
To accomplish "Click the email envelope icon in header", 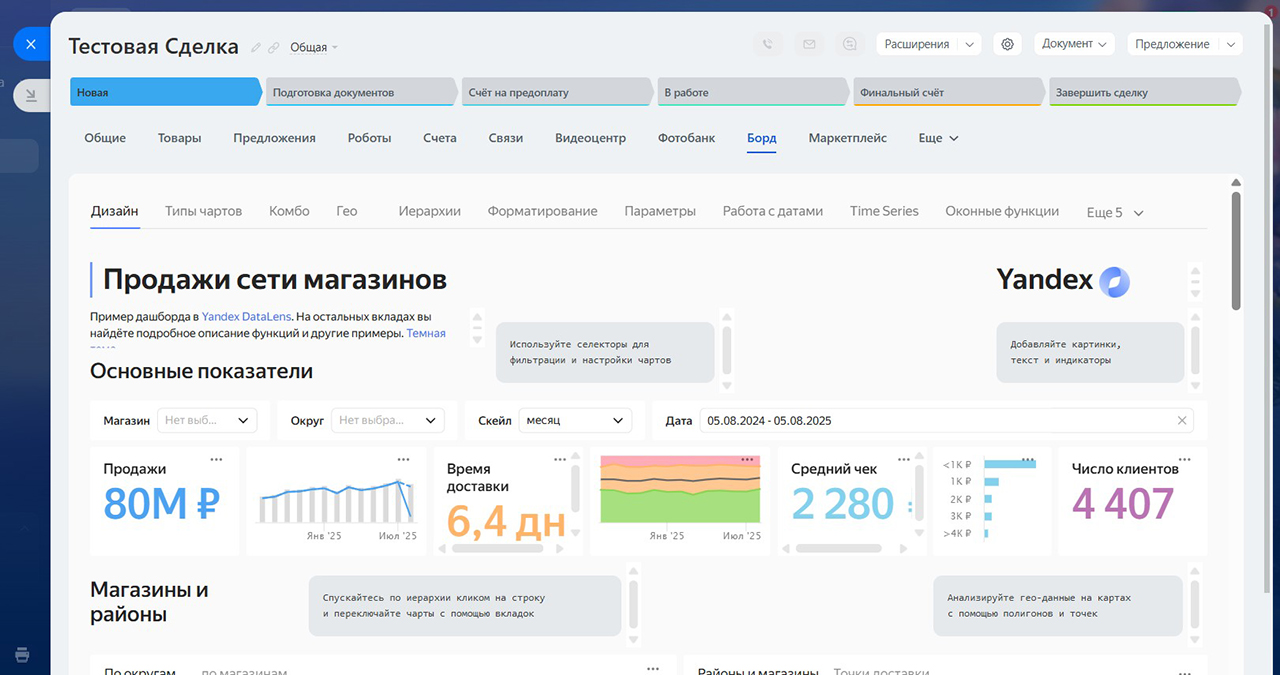I will click(x=809, y=44).
